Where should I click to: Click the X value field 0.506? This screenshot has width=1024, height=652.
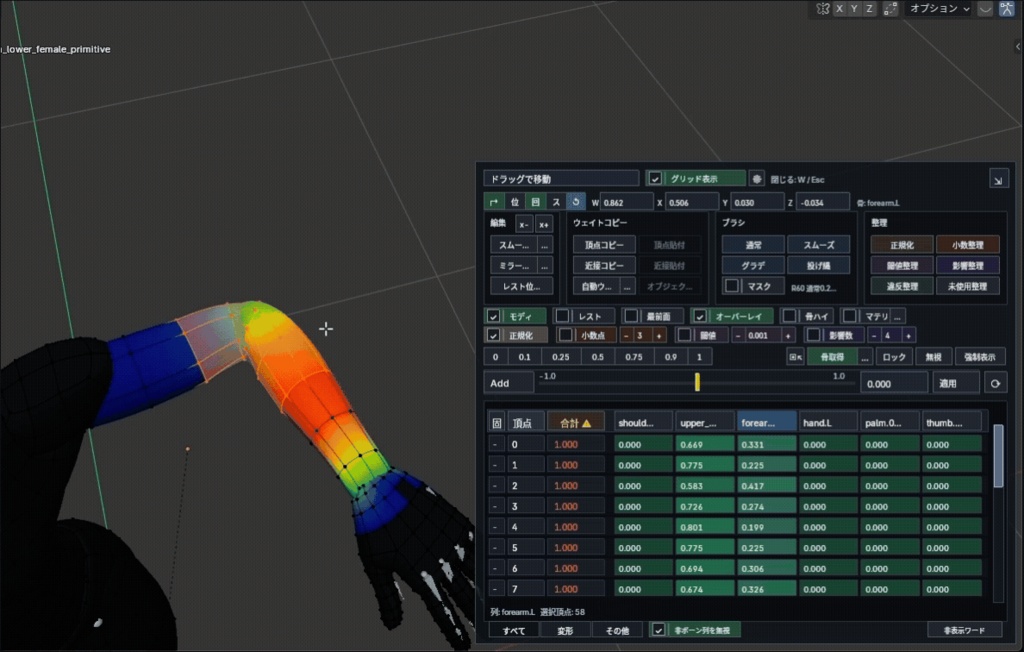(x=692, y=203)
